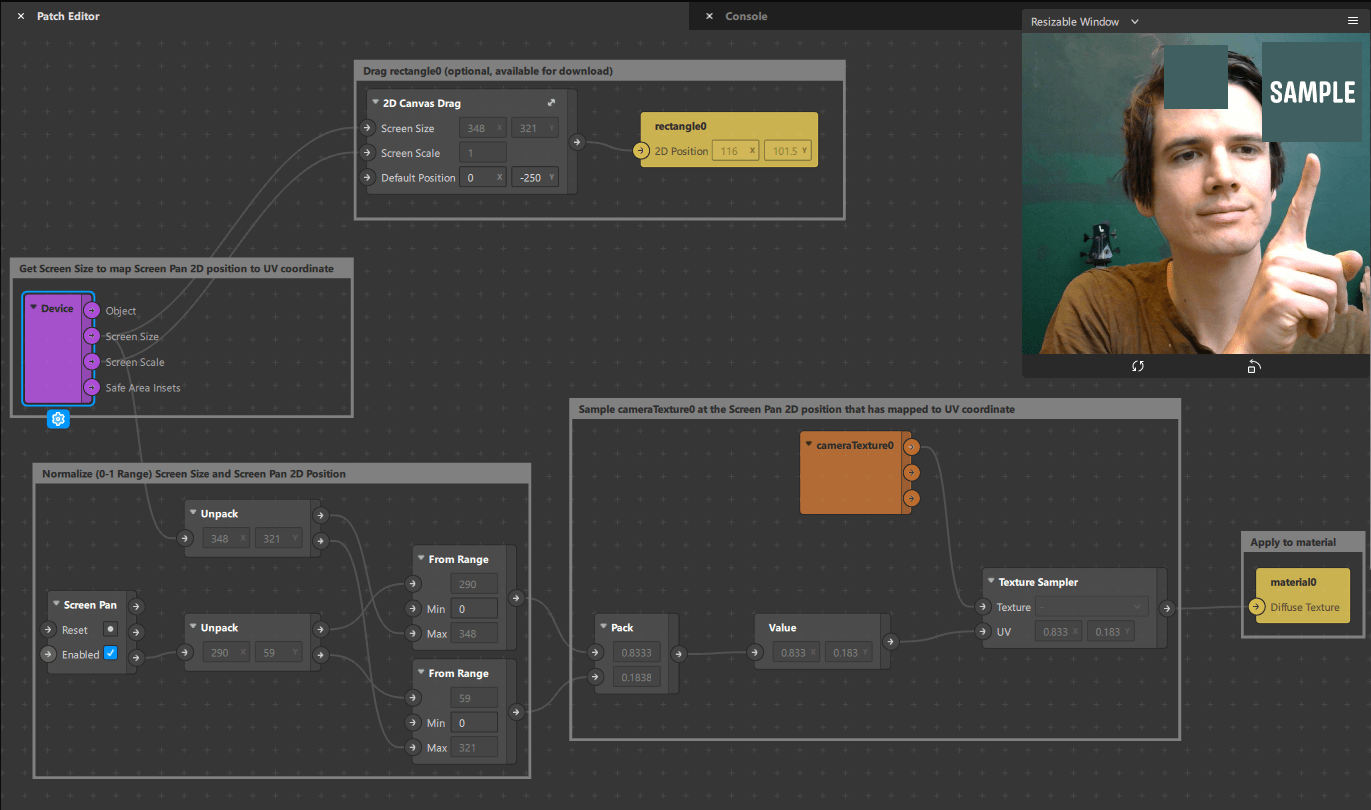
Task: Collapse the cameraTexture0 patch
Action: (809, 444)
